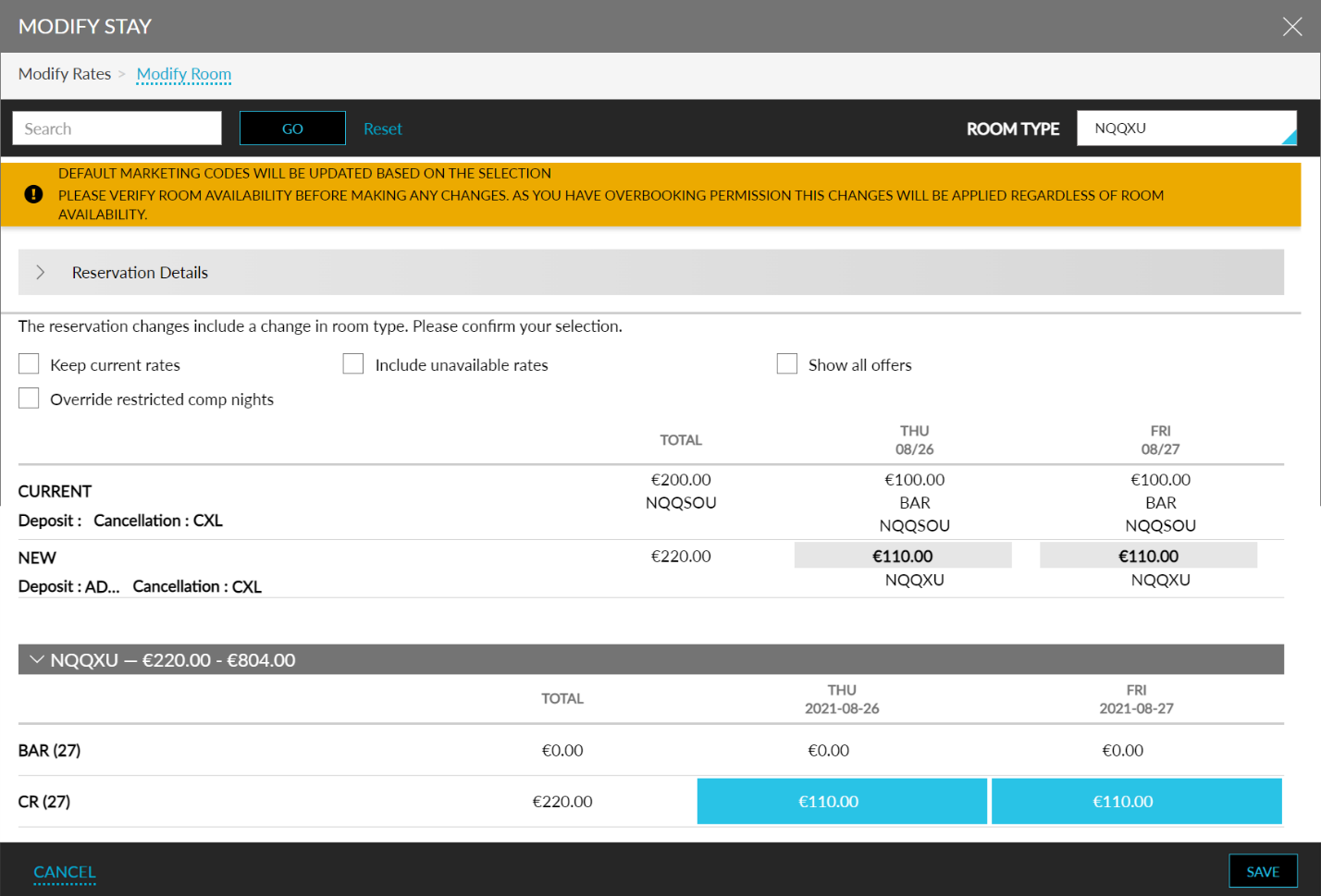Click FRI 08/27 column header
This screenshot has width=1321, height=896.
(1161, 440)
